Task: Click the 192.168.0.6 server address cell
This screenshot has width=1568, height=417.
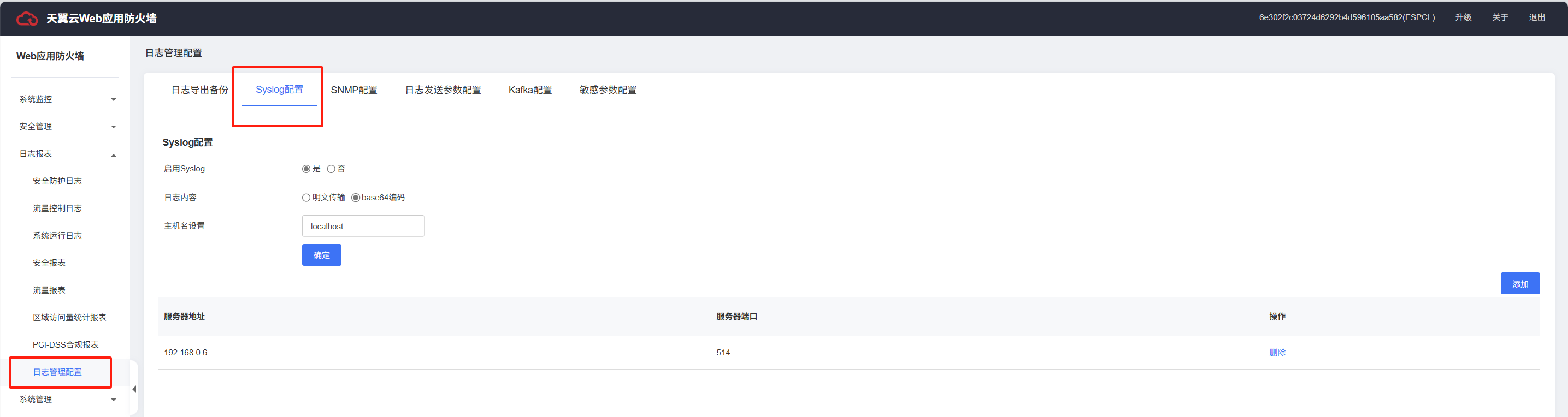Action: pyautogui.click(x=186, y=353)
